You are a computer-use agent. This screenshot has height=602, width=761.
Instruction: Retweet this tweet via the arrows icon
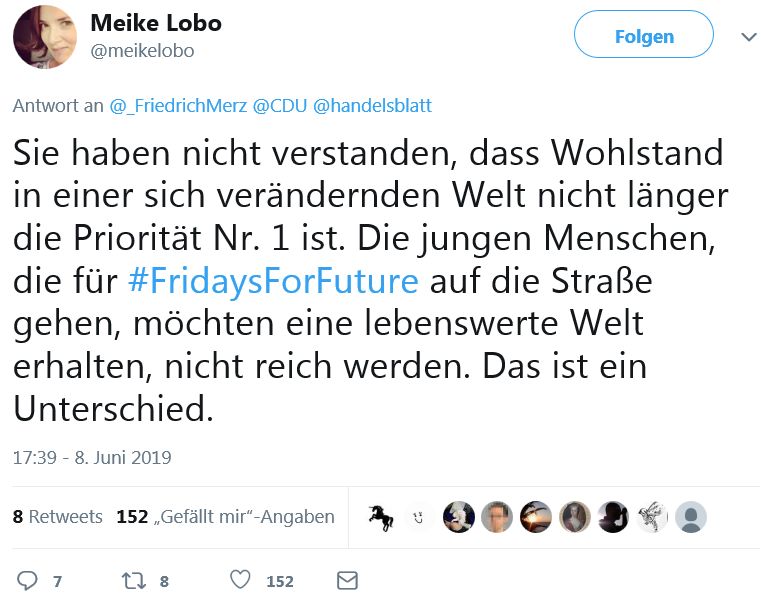(133, 580)
